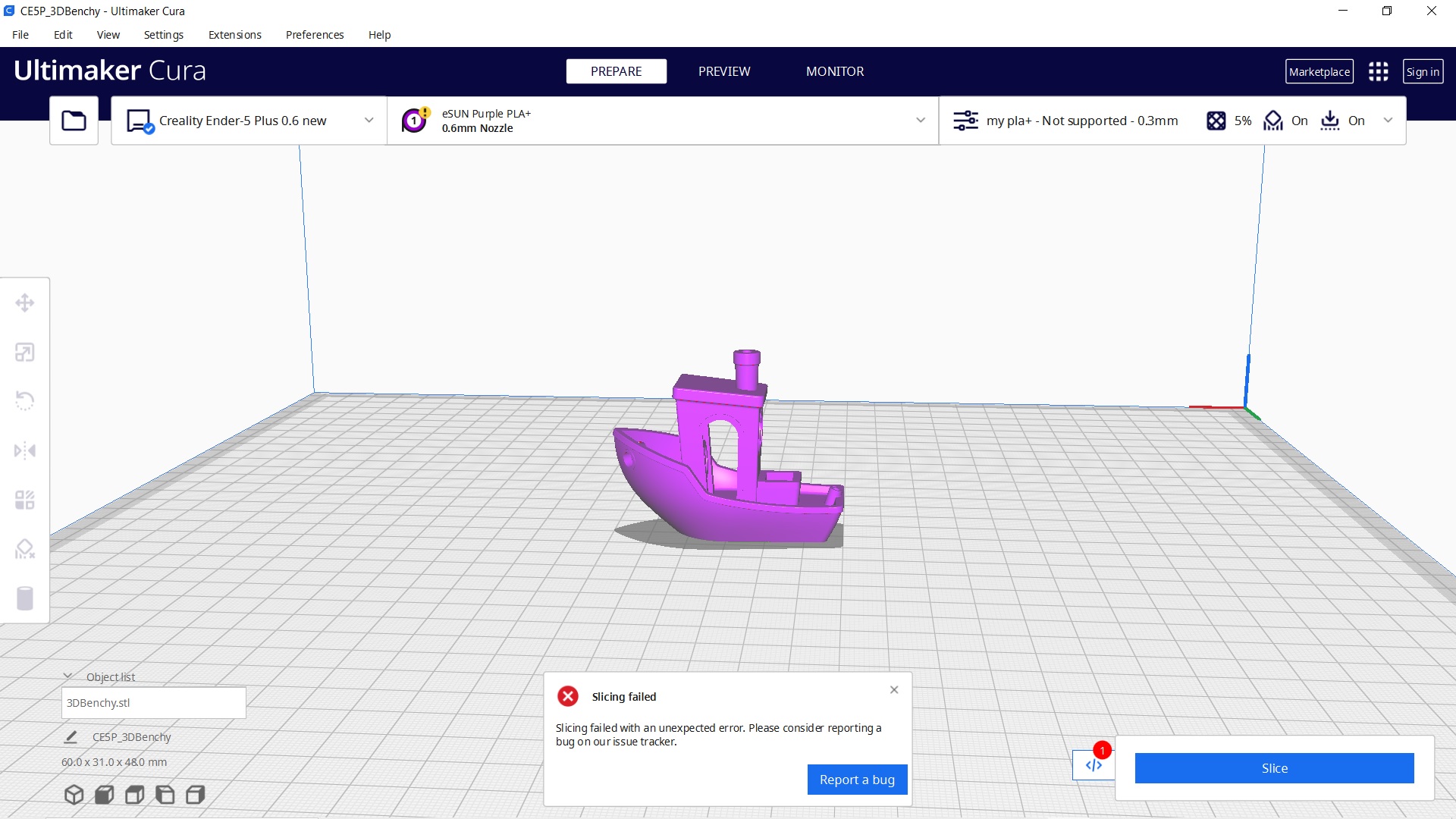
Task: Click the open file folder icon
Action: coord(74,120)
